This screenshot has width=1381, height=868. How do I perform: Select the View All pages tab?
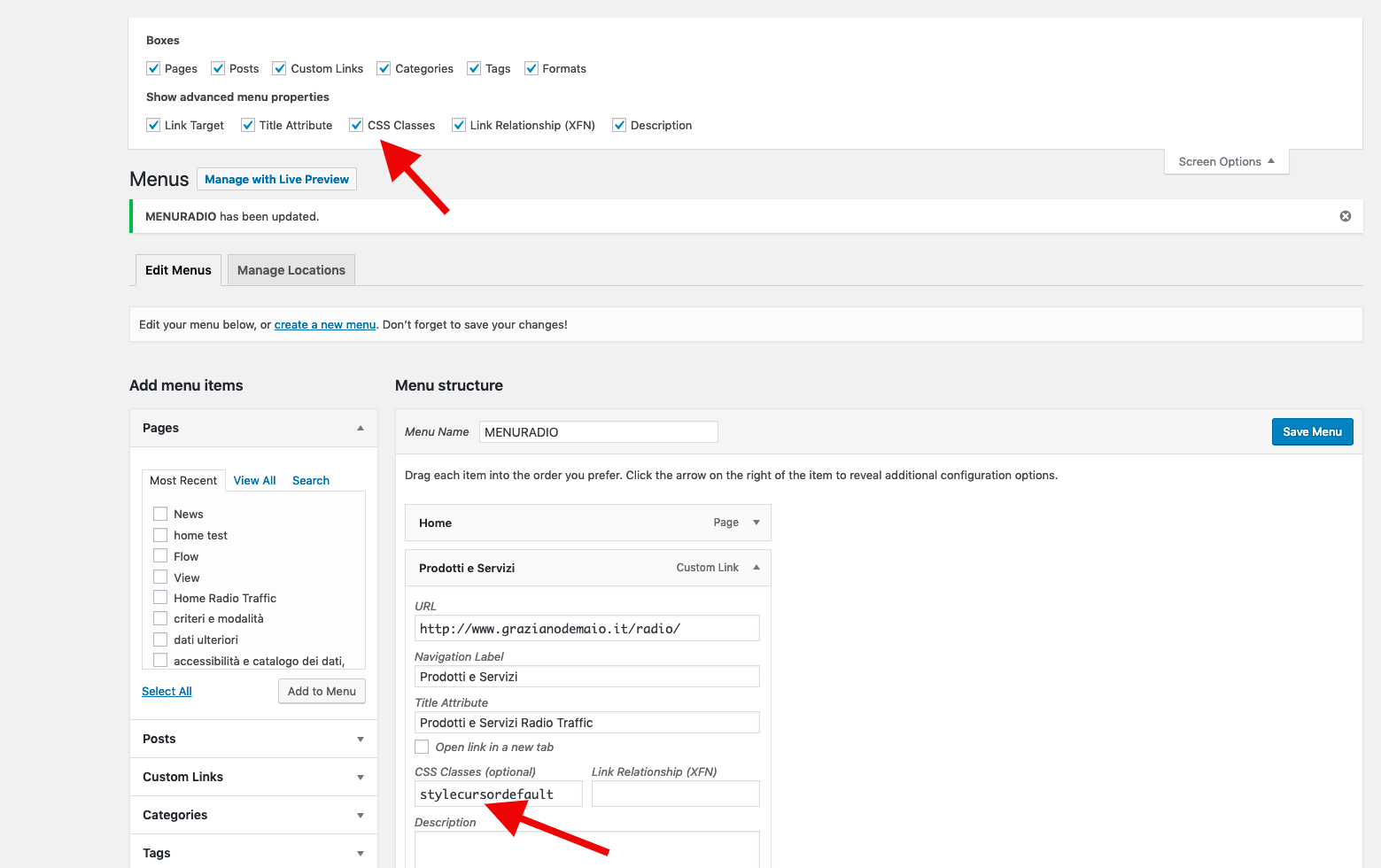pos(255,480)
